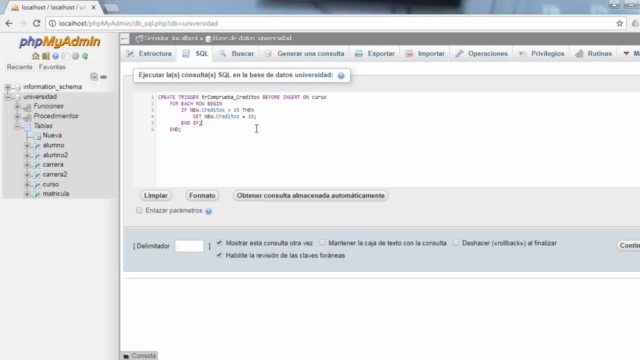Open the Exportar tab
640x360 pixels.
pos(375,53)
